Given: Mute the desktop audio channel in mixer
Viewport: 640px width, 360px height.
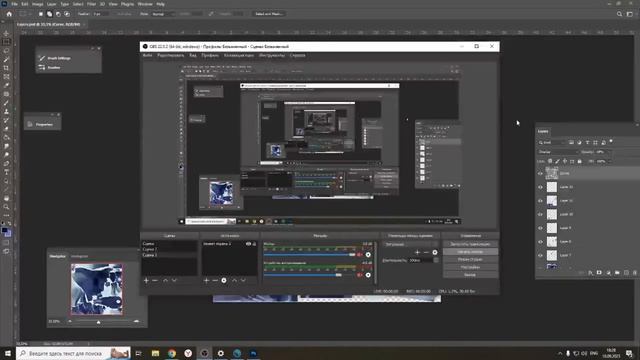Looking at the screenshot, I should tap(360, 275).
